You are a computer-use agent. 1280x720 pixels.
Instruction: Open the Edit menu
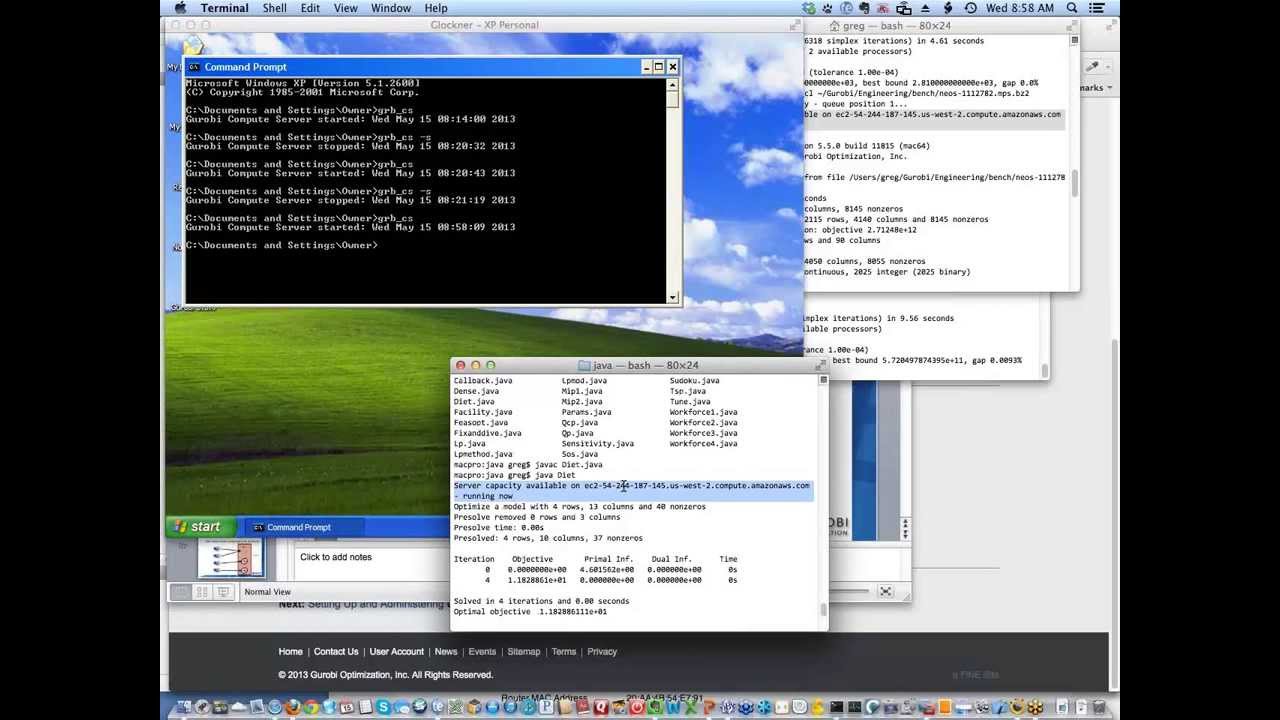click(x=311, y=8)
